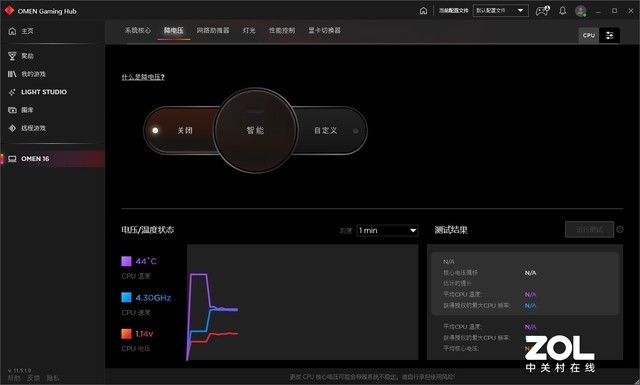Click the 电压/温度状态 heading
Screen dimensions: 640x385
click(x=147, y=230)
